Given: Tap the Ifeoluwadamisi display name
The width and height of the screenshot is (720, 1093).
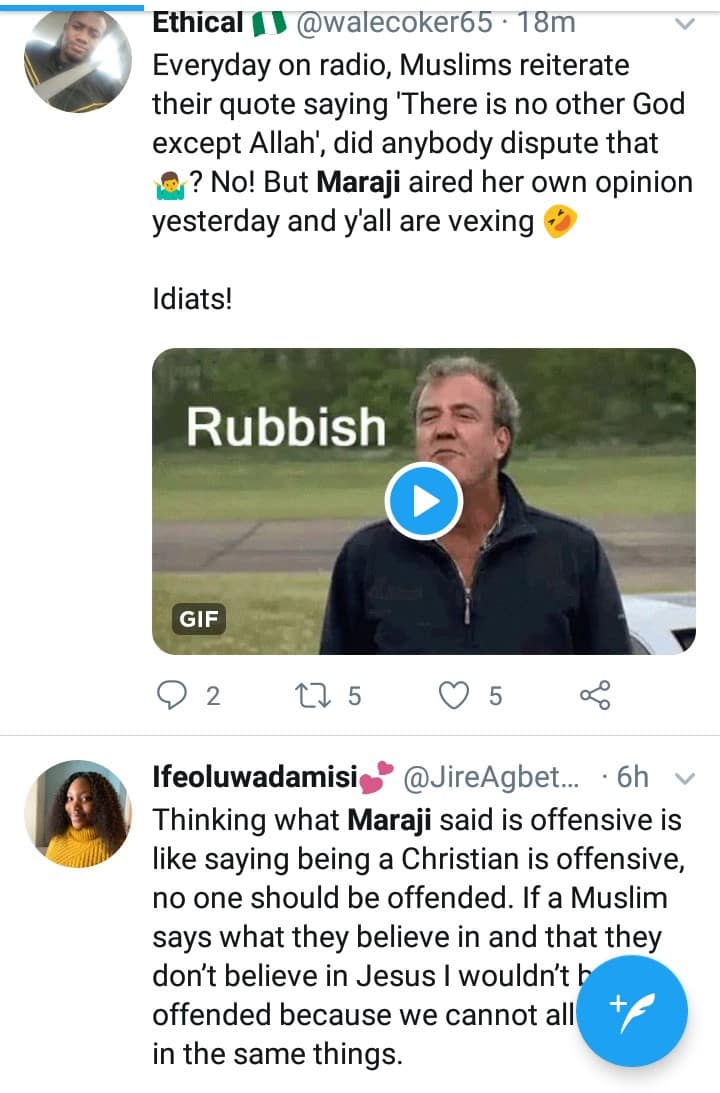Looking at the screenshot, I should (x=258, y=777).
